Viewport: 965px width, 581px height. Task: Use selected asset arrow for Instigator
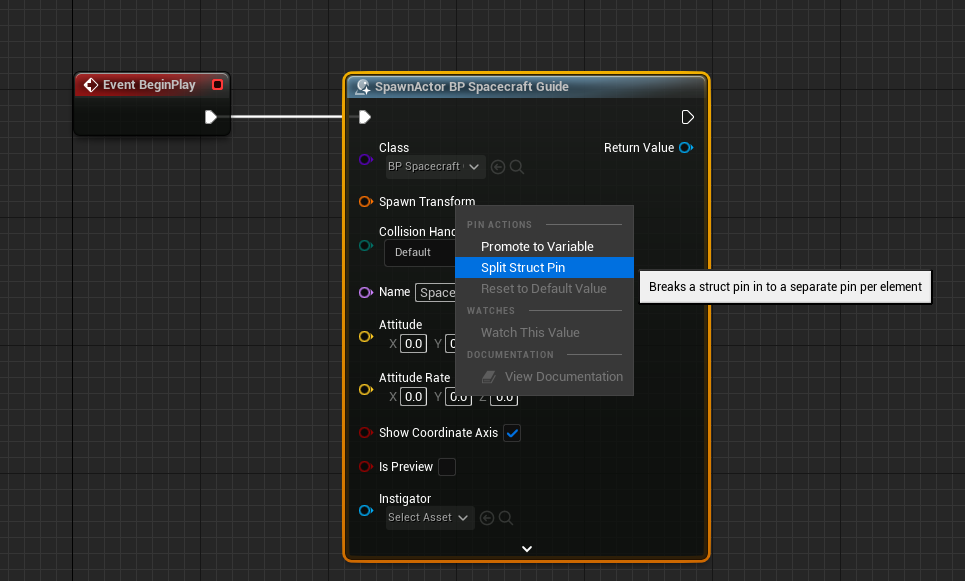tap(487, 518)
